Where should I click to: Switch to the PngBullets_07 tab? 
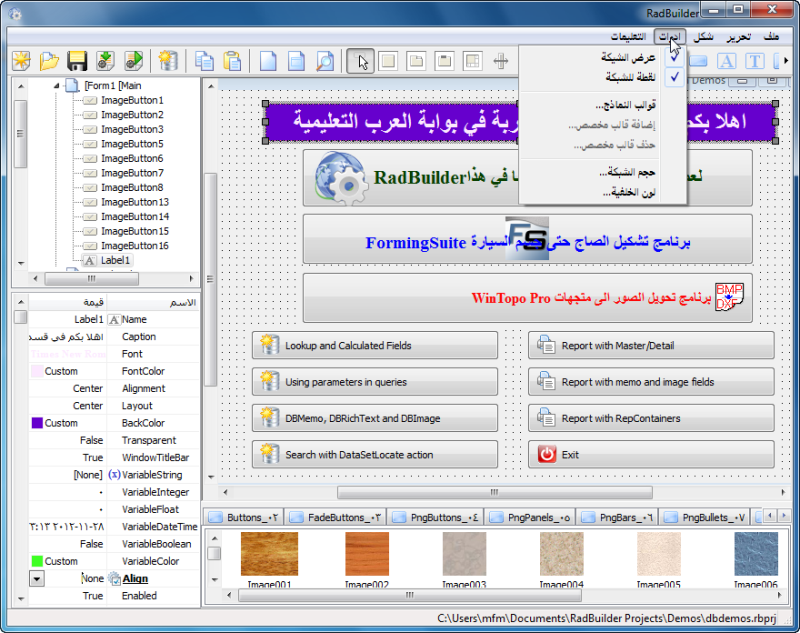pos(706,517)
